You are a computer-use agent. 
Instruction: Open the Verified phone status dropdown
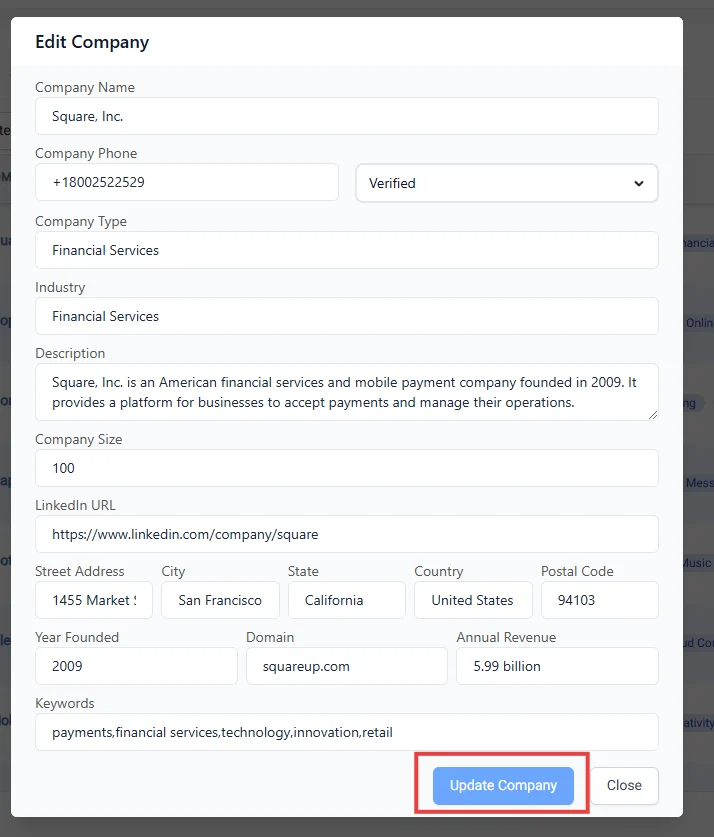[x=507, y=183]
